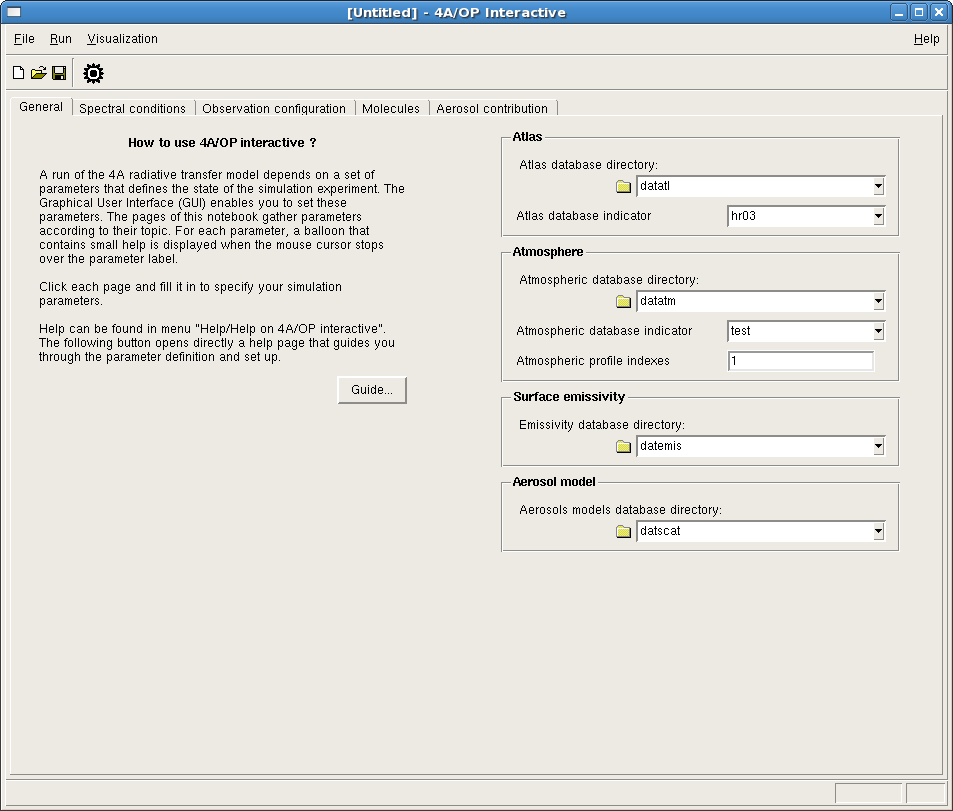This screenshot has width=953, height=811.
Task: Switch to the Molecules tab
Action: coord(391,108)
